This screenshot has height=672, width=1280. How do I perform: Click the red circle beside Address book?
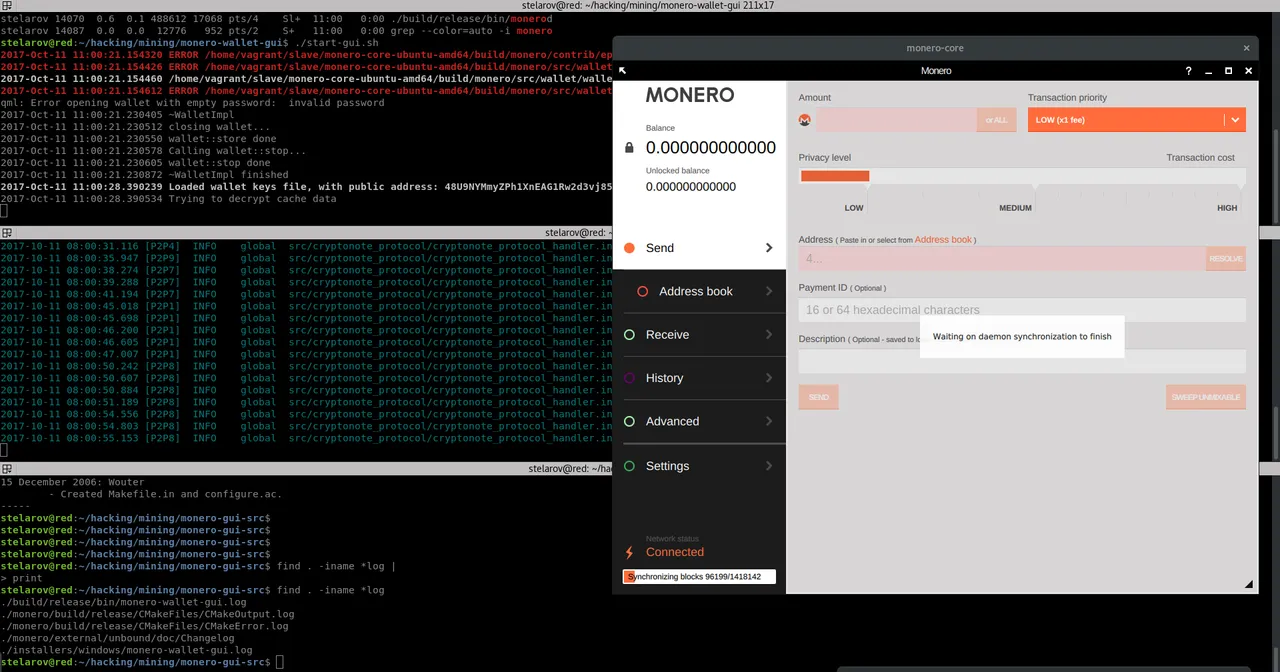pyautogui.click(x=643, y=291)
